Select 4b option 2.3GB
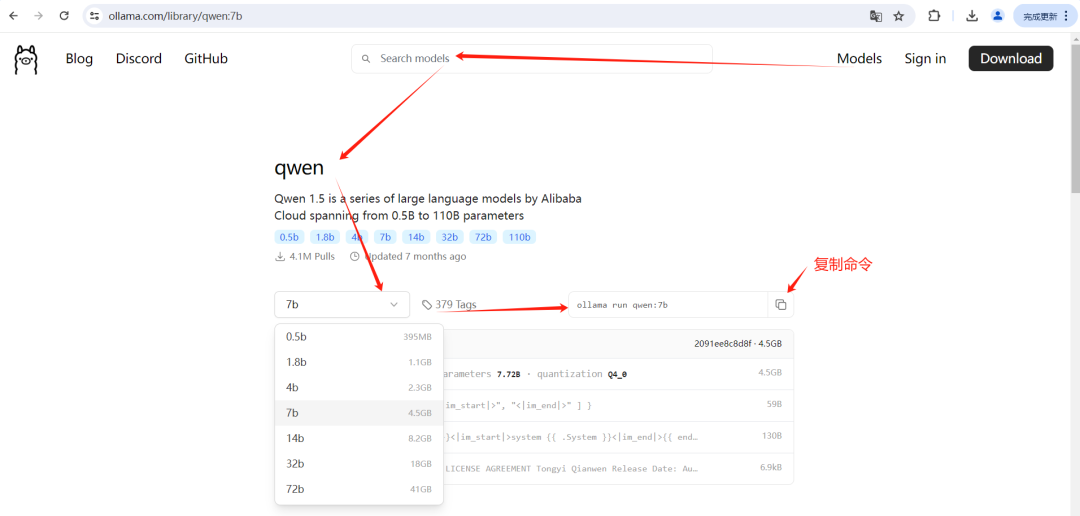This screenshot has width=1080, height=516. coord(359,388)
